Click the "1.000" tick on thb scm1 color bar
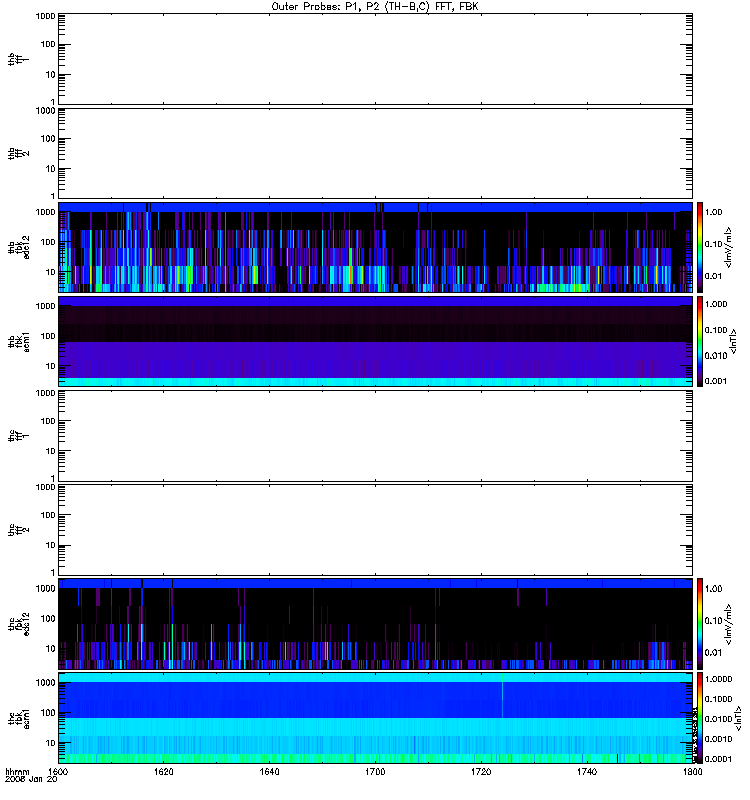This screenshot has height=800, width=750. coord(716,304)
